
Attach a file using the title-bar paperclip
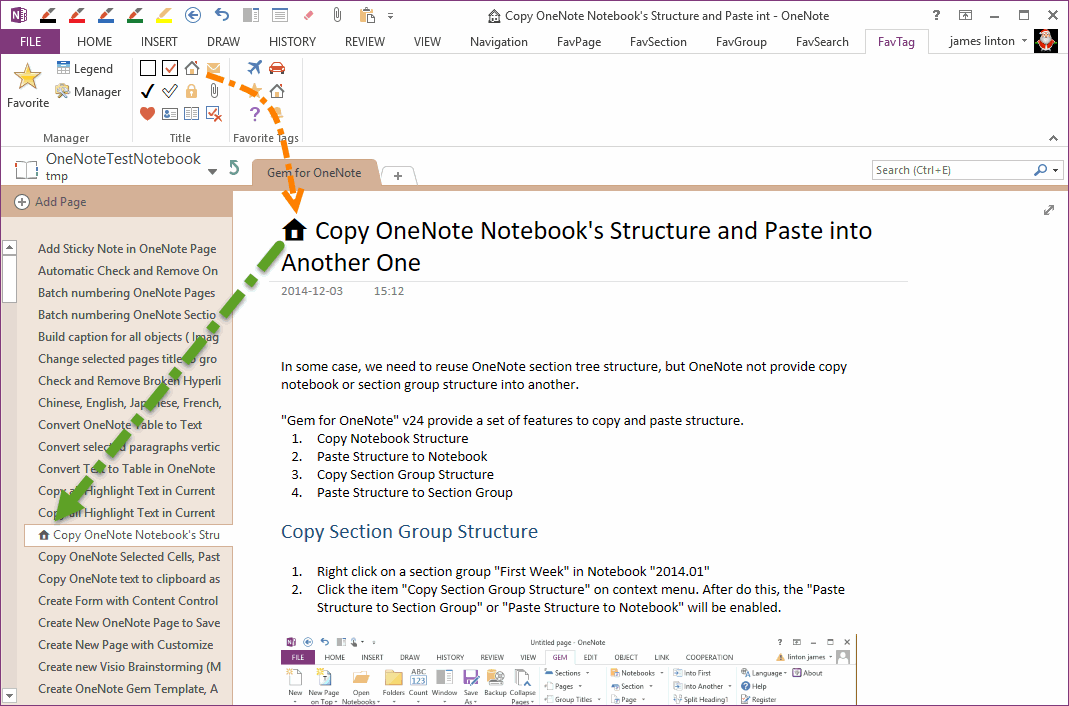pos(337,15)
